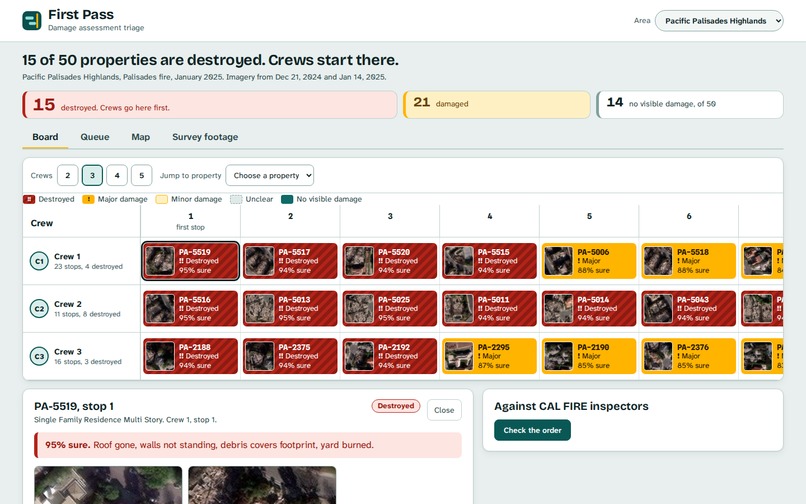Screen dimensions: 806x504
Task: Open property card PA-2190
Action: 589,356
